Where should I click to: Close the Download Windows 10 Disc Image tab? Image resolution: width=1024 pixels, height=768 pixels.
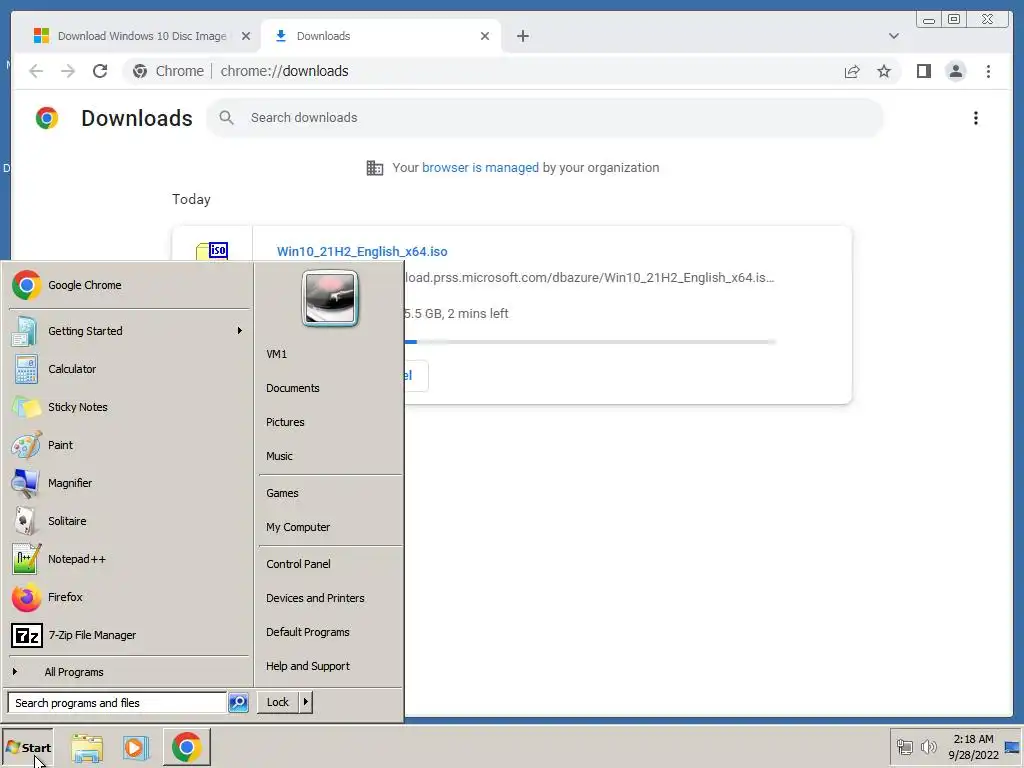[x=246, y=36]
